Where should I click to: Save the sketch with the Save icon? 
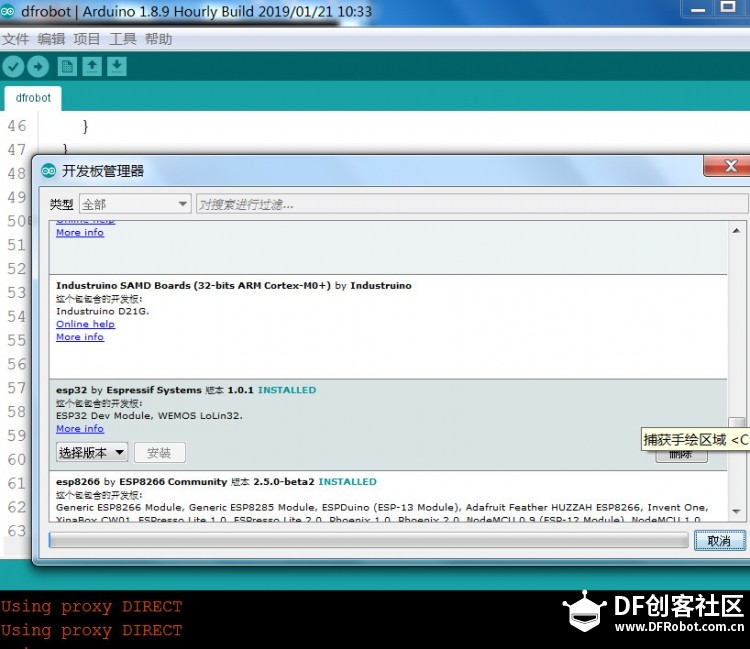click(117, 66)
